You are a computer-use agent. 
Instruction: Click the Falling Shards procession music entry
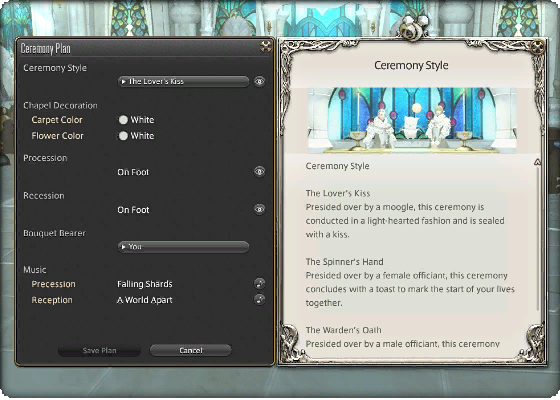click(x=145, y=284)
